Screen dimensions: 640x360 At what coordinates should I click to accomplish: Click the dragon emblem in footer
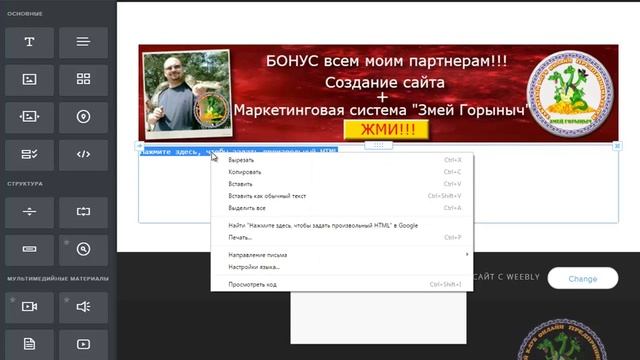pyautogui.click(x=562, y=340)
